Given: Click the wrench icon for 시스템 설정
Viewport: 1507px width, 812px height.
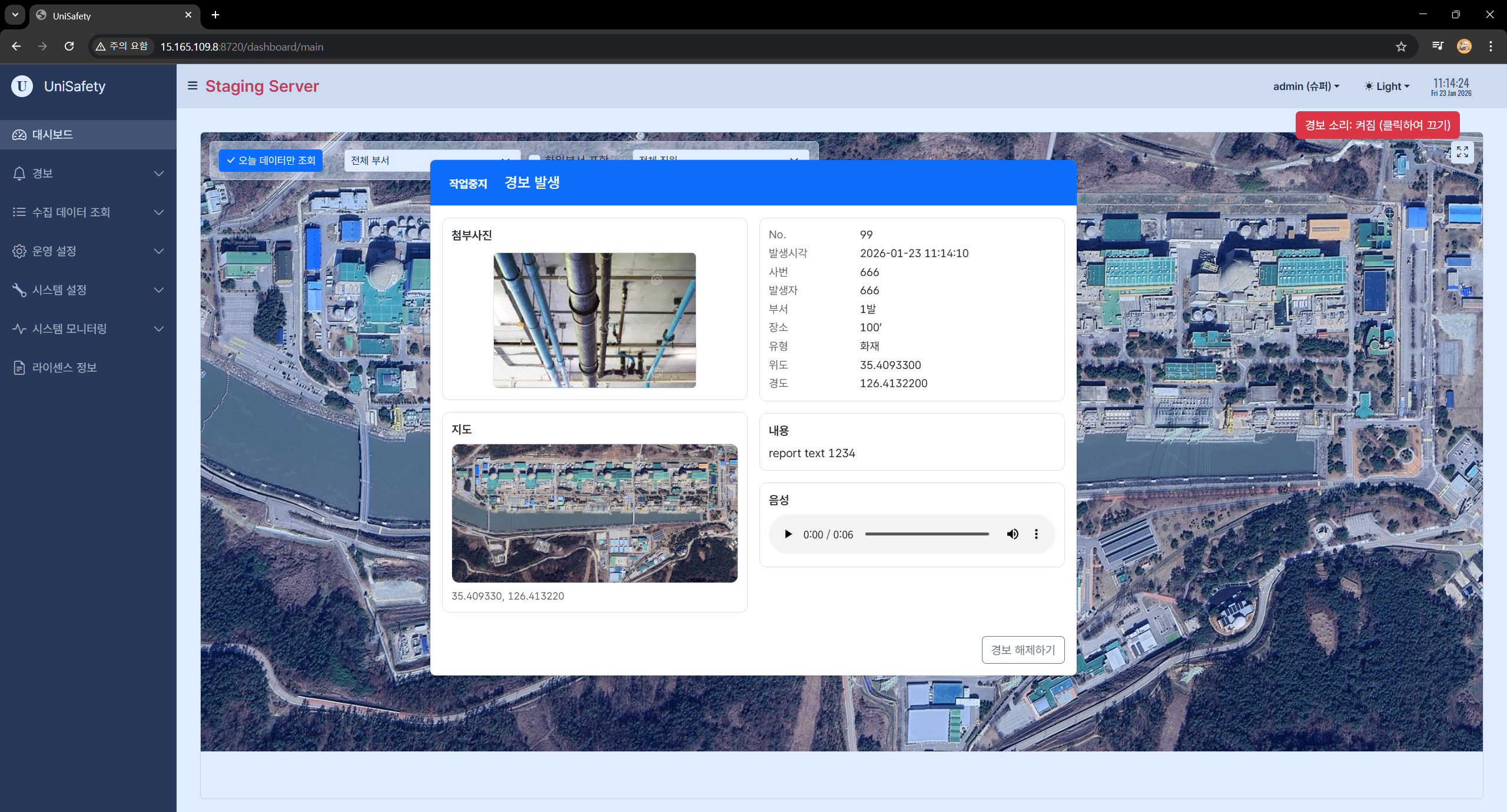Looking at the screenshot, I should tap(19, 290).
